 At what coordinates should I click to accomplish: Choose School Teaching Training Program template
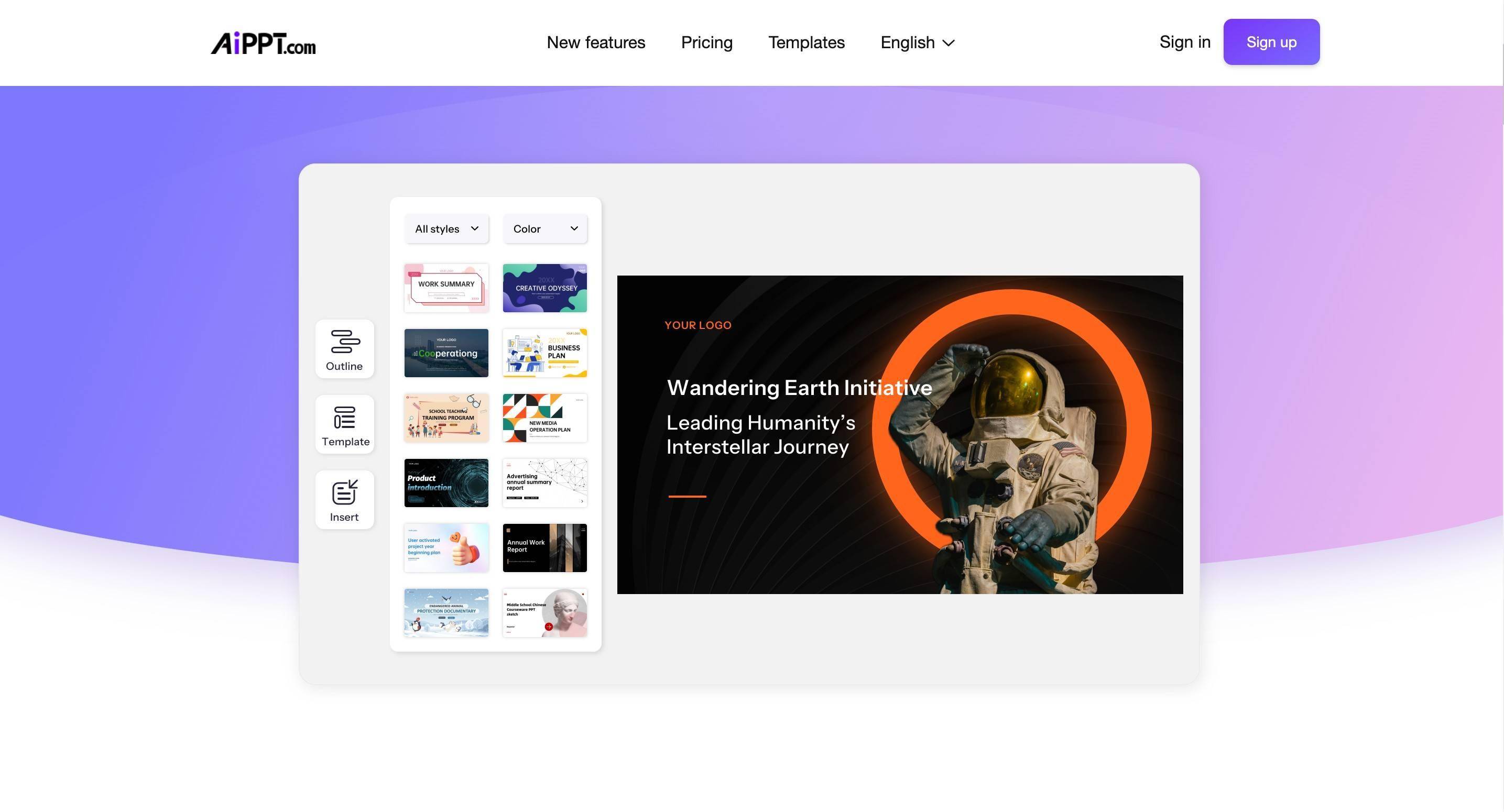coord(446,418)
